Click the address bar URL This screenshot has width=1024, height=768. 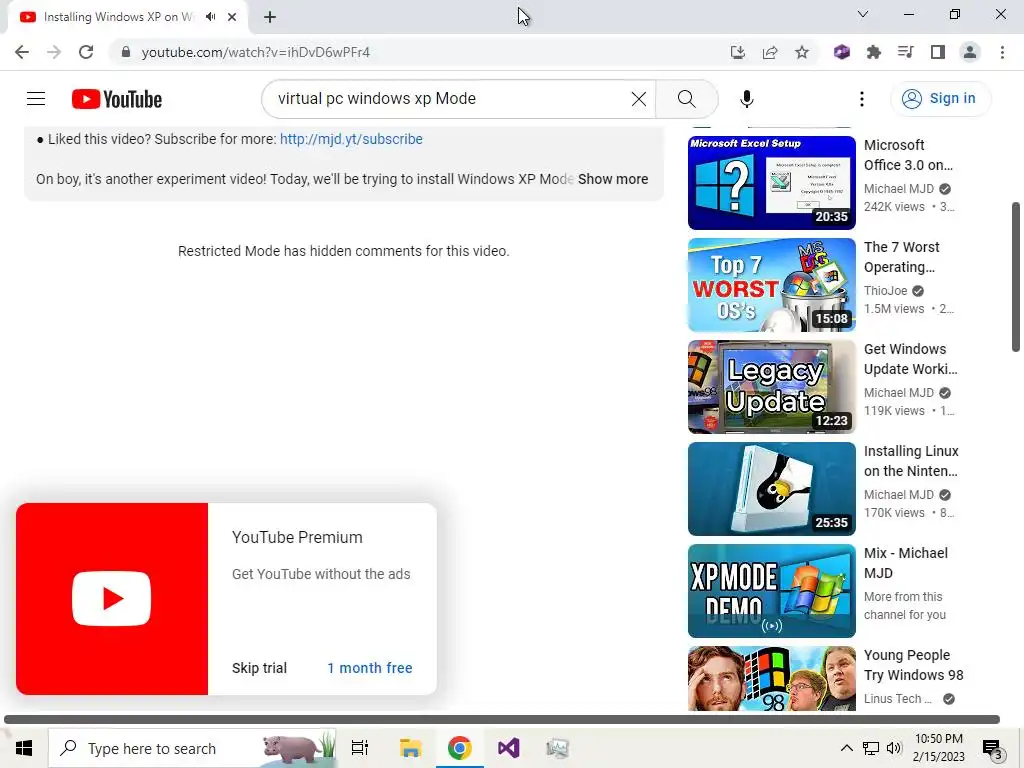click(x=255, y=52)
